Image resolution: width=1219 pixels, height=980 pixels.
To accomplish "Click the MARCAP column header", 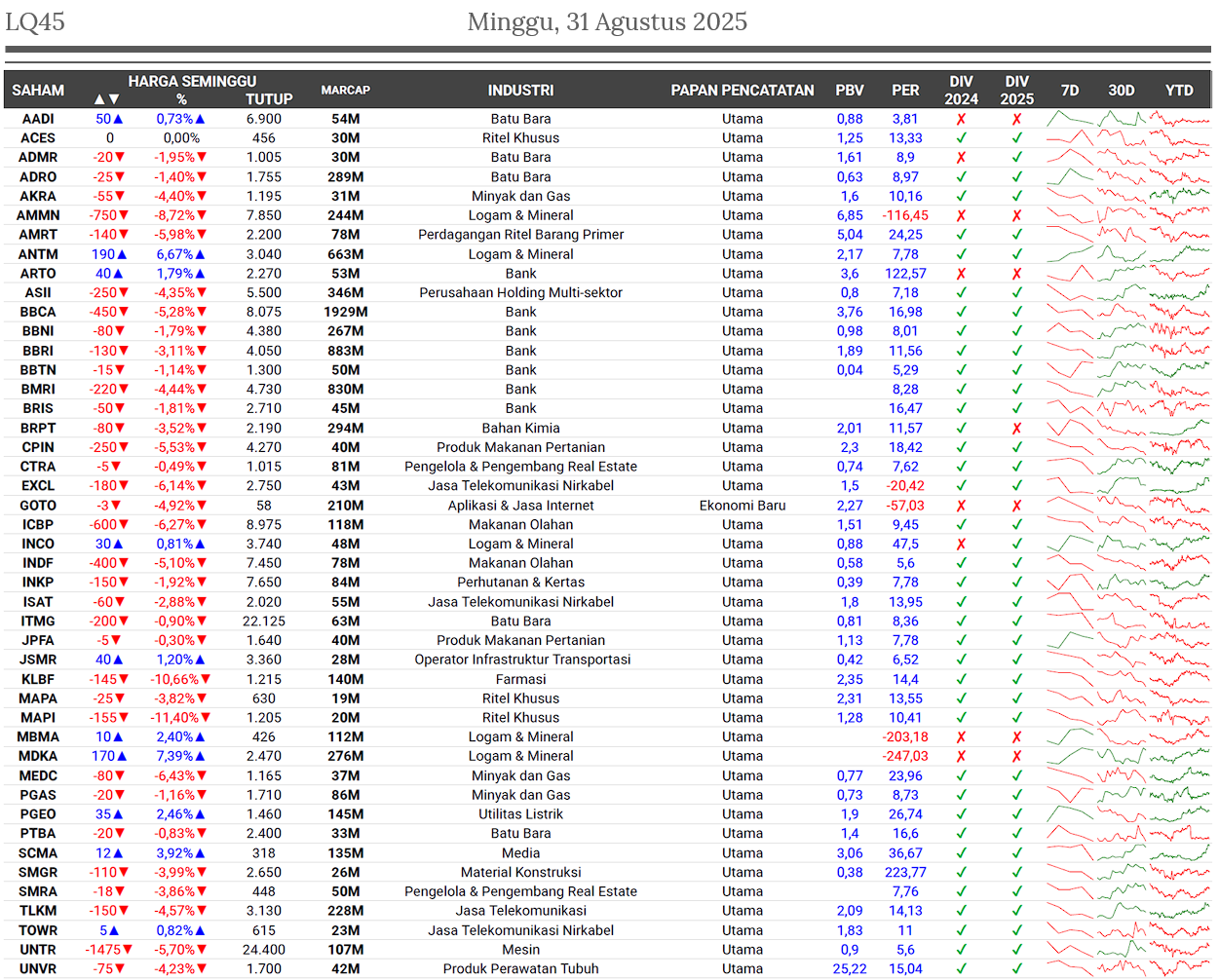I will coord(346,91).
